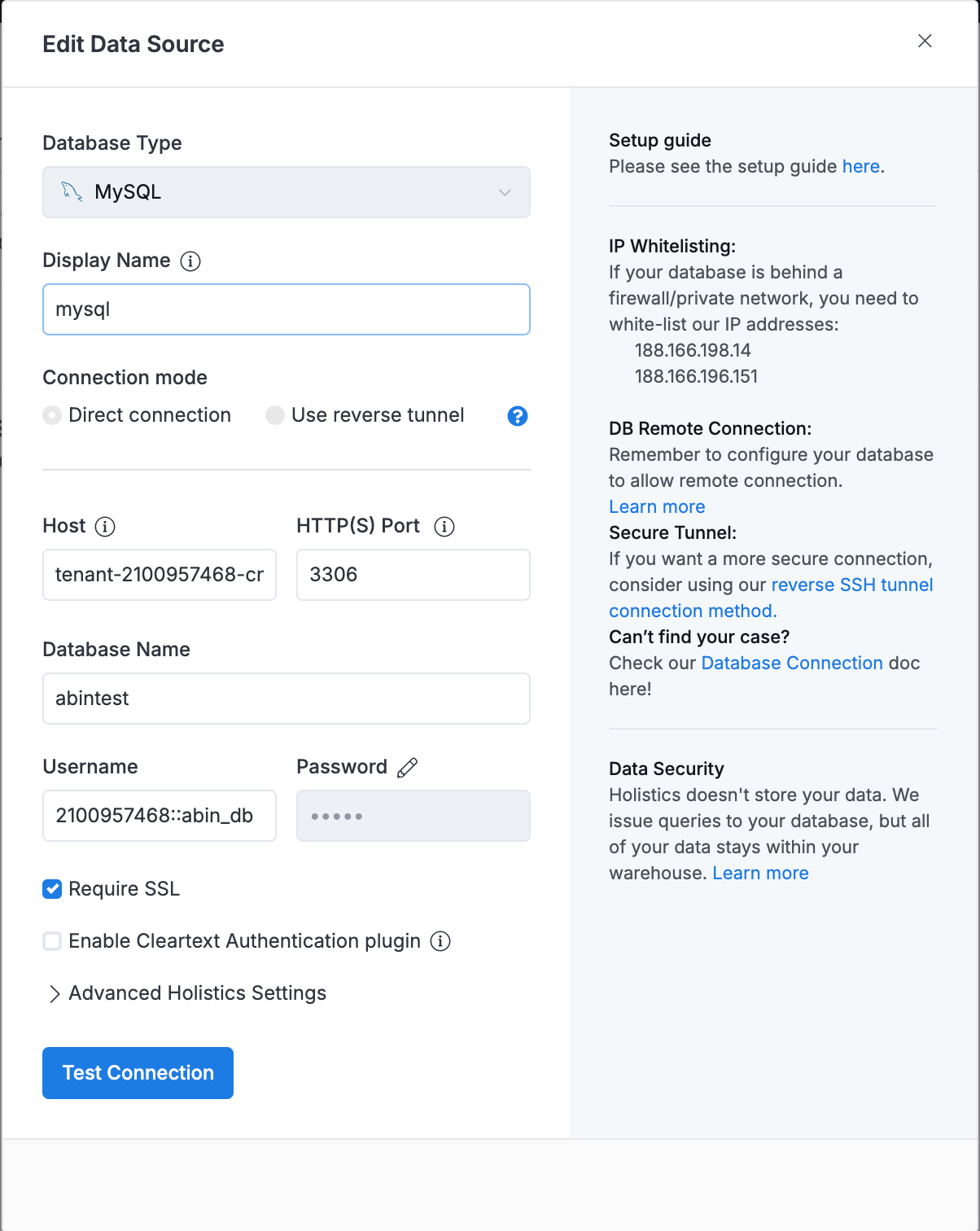
Task: Follow the Database Connection doc link
Action: click(792, 663)
